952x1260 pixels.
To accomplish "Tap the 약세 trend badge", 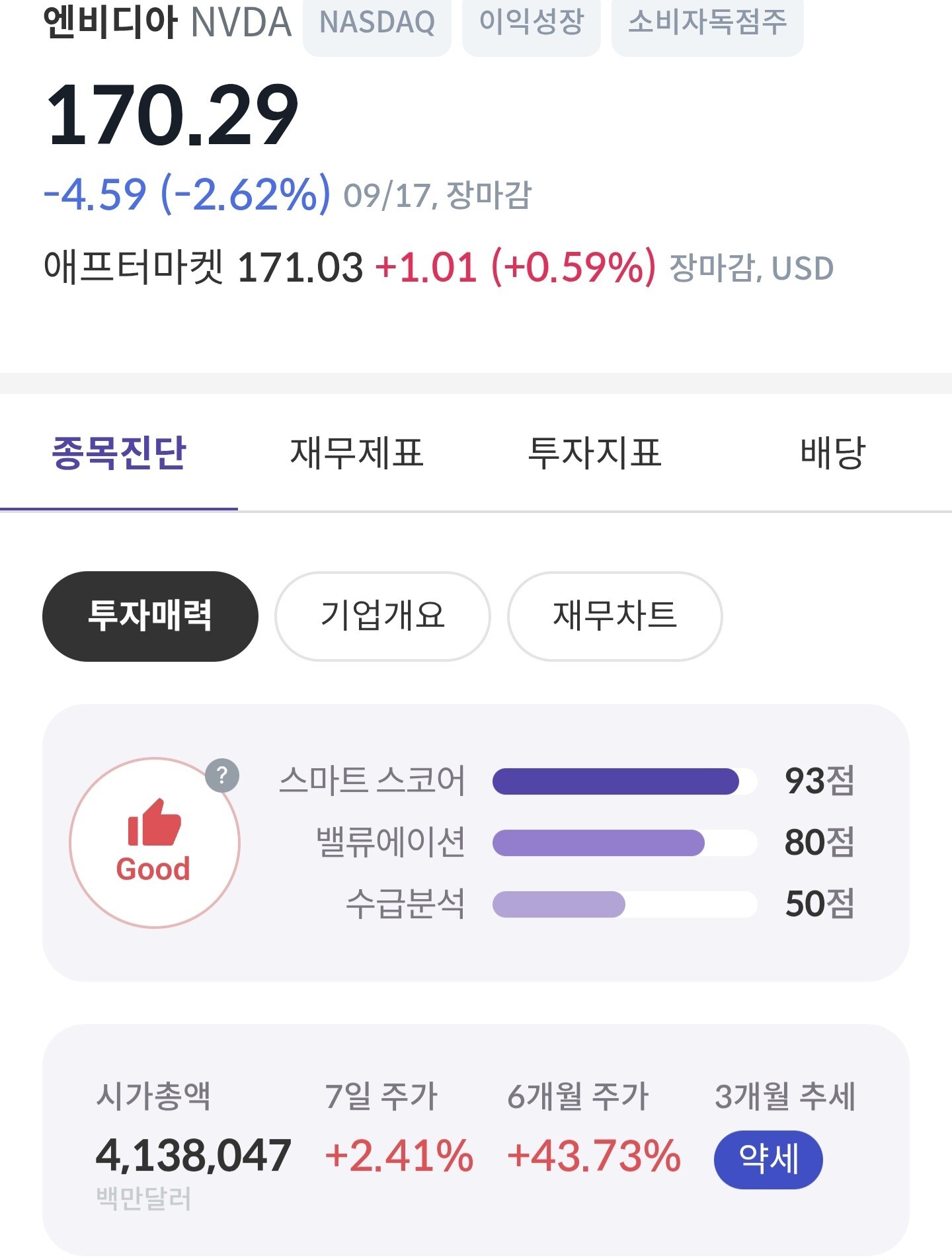I will click(768, 1160).
